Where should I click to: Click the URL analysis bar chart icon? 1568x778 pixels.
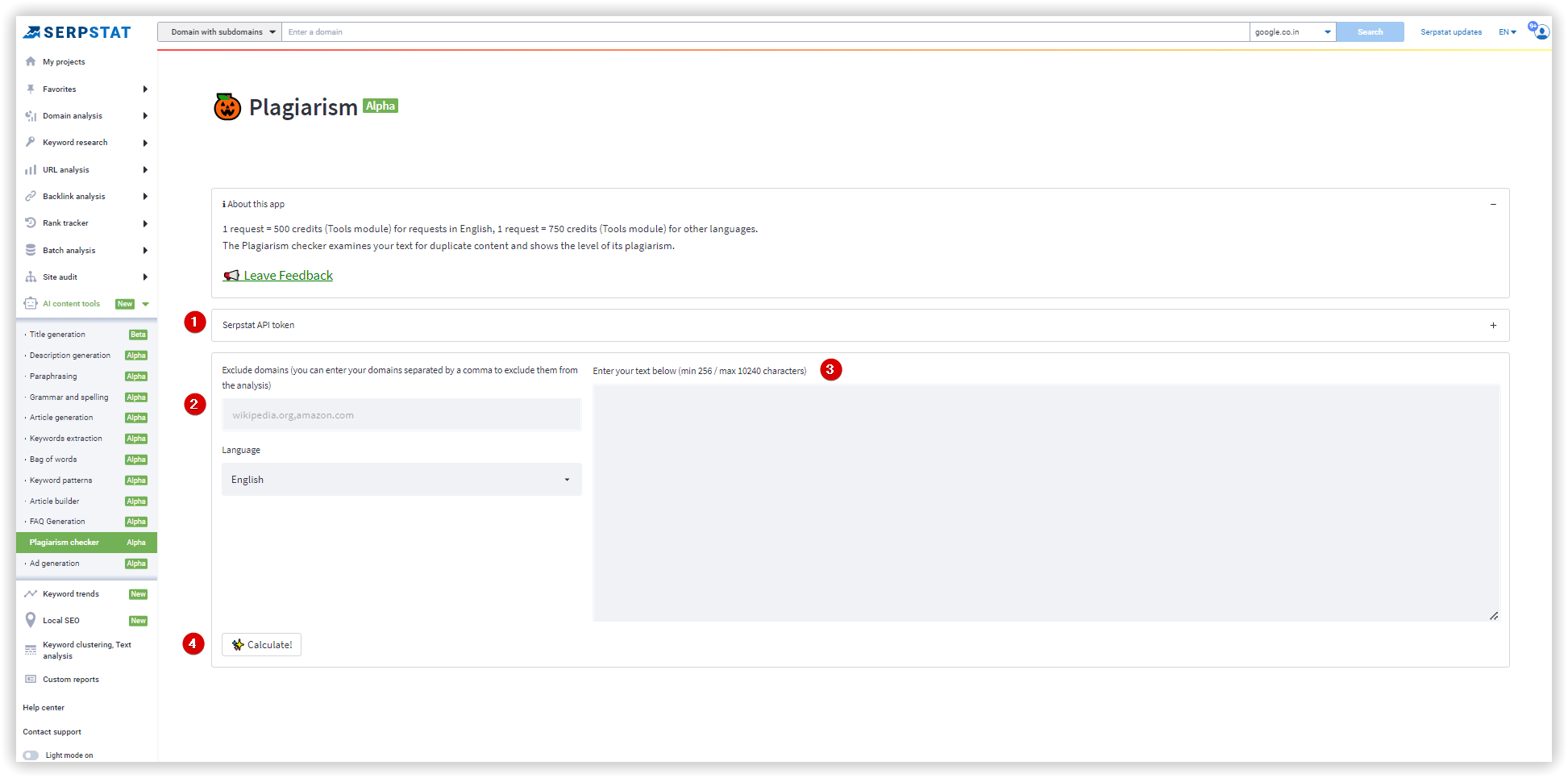[31, 169]
